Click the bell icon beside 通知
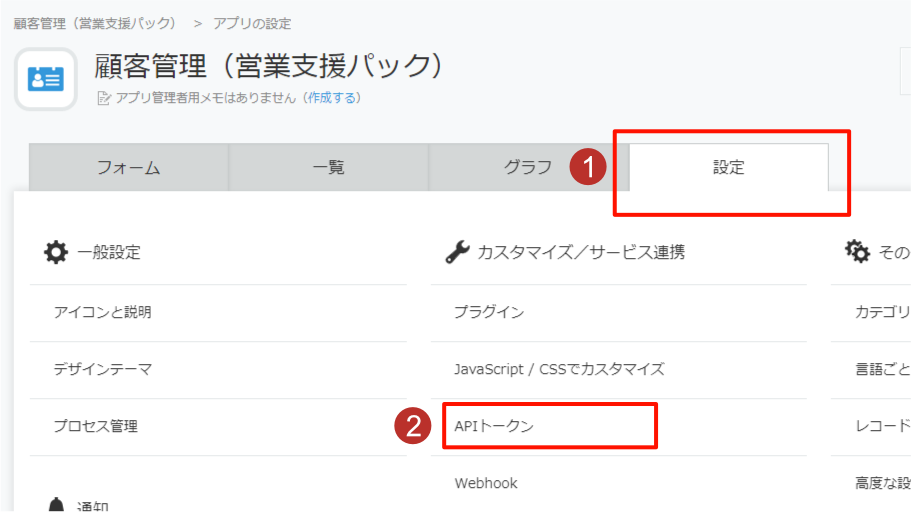Screen dimensions: 911x512 coord(56,506)
